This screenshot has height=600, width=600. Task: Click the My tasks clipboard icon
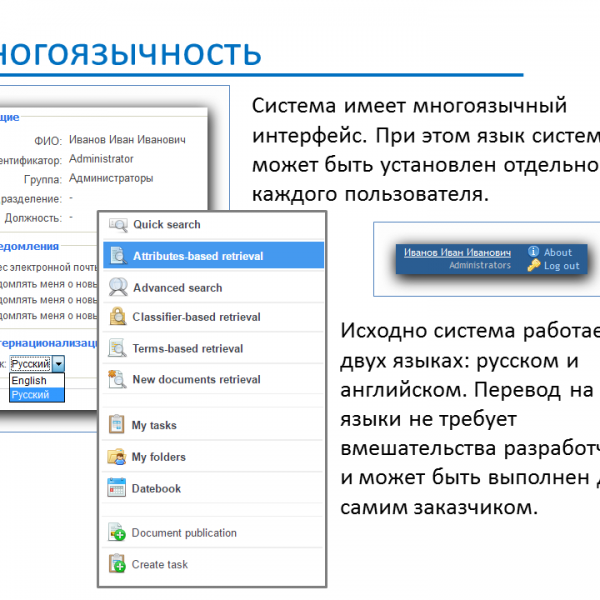click(x=117, y=425)
